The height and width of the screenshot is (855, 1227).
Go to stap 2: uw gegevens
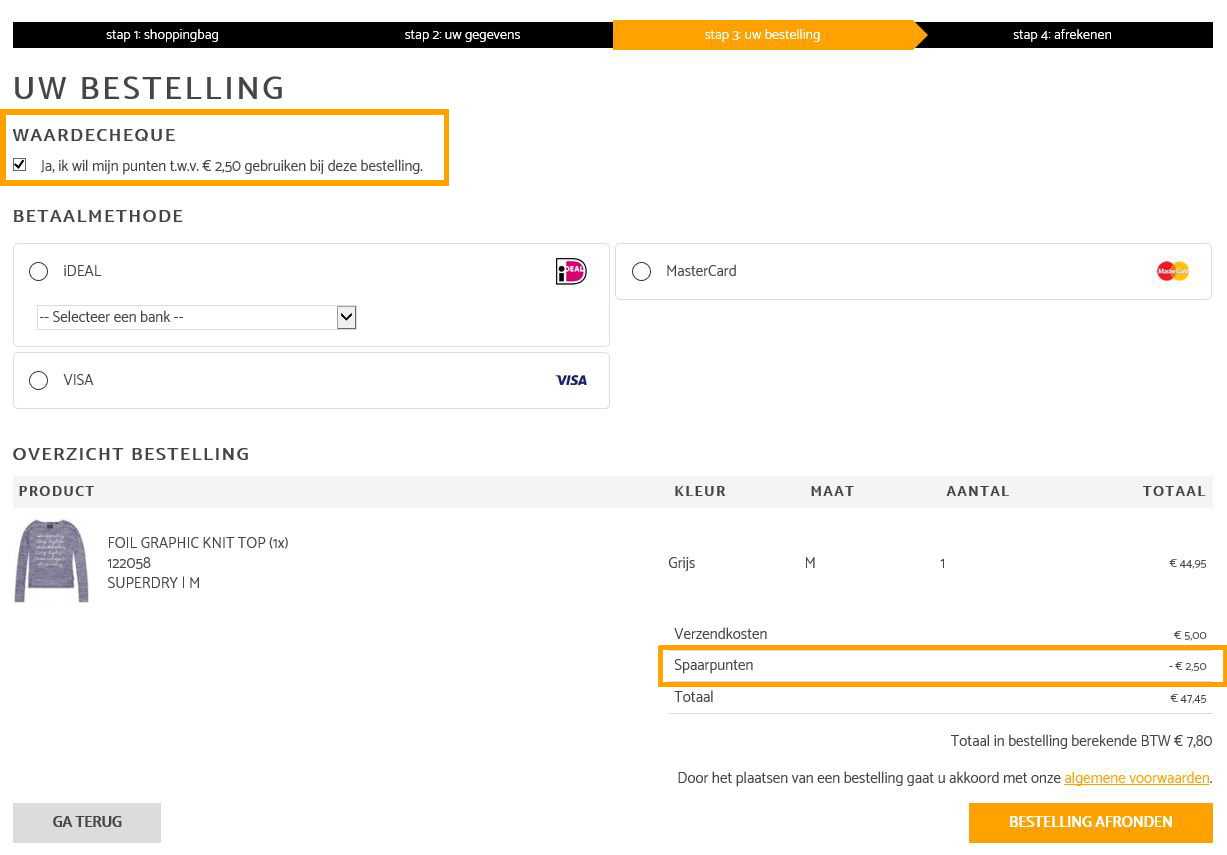pos(462,35)
